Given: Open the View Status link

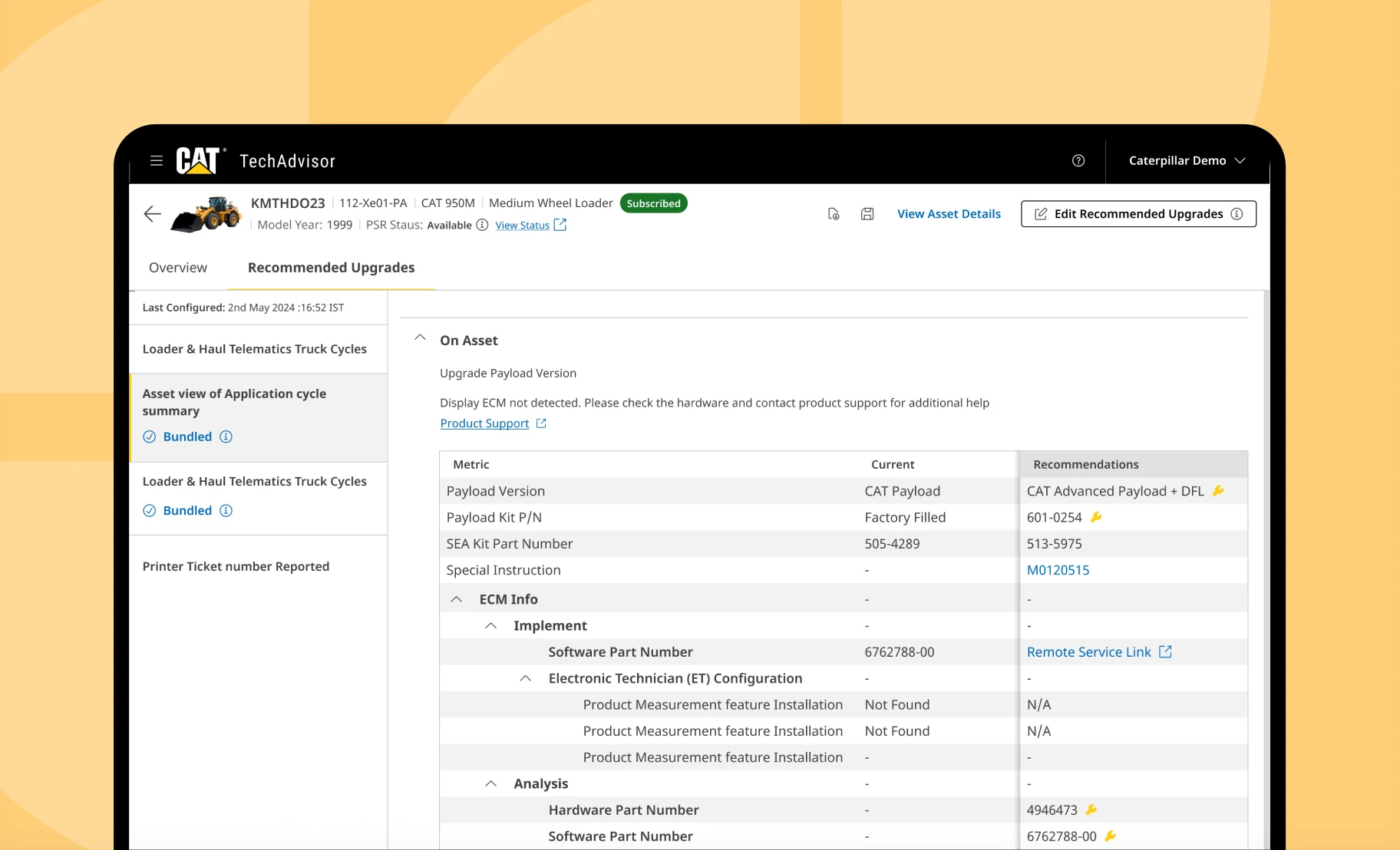Looking at the screenshot, I should 523,226.
